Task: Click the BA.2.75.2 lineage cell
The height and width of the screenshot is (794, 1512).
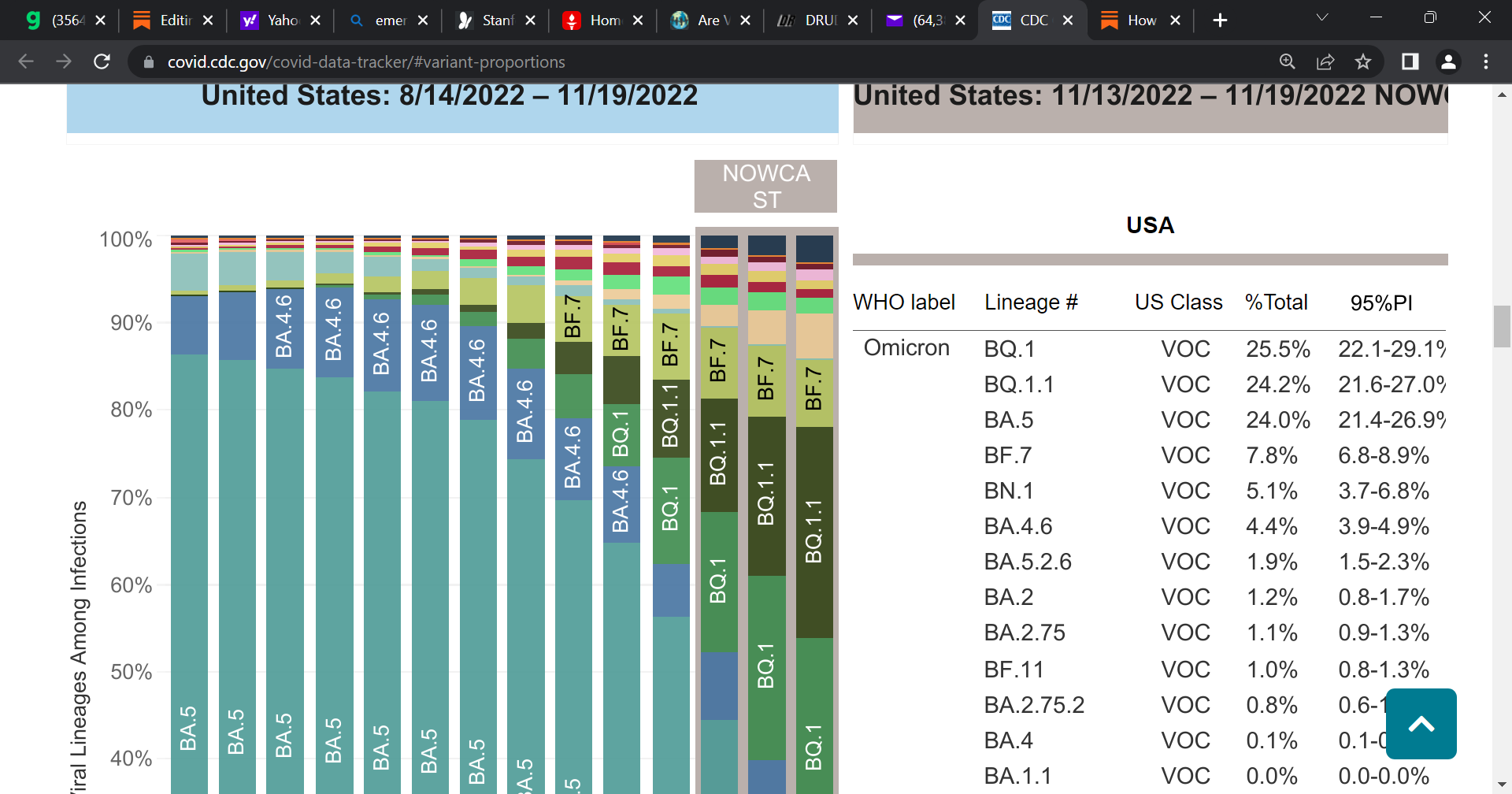Action: (x=1034, y=705)
